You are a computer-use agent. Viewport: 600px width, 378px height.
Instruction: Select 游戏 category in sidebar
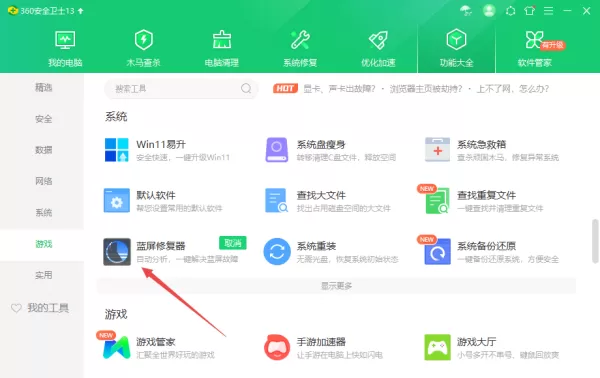pos(43,244)
